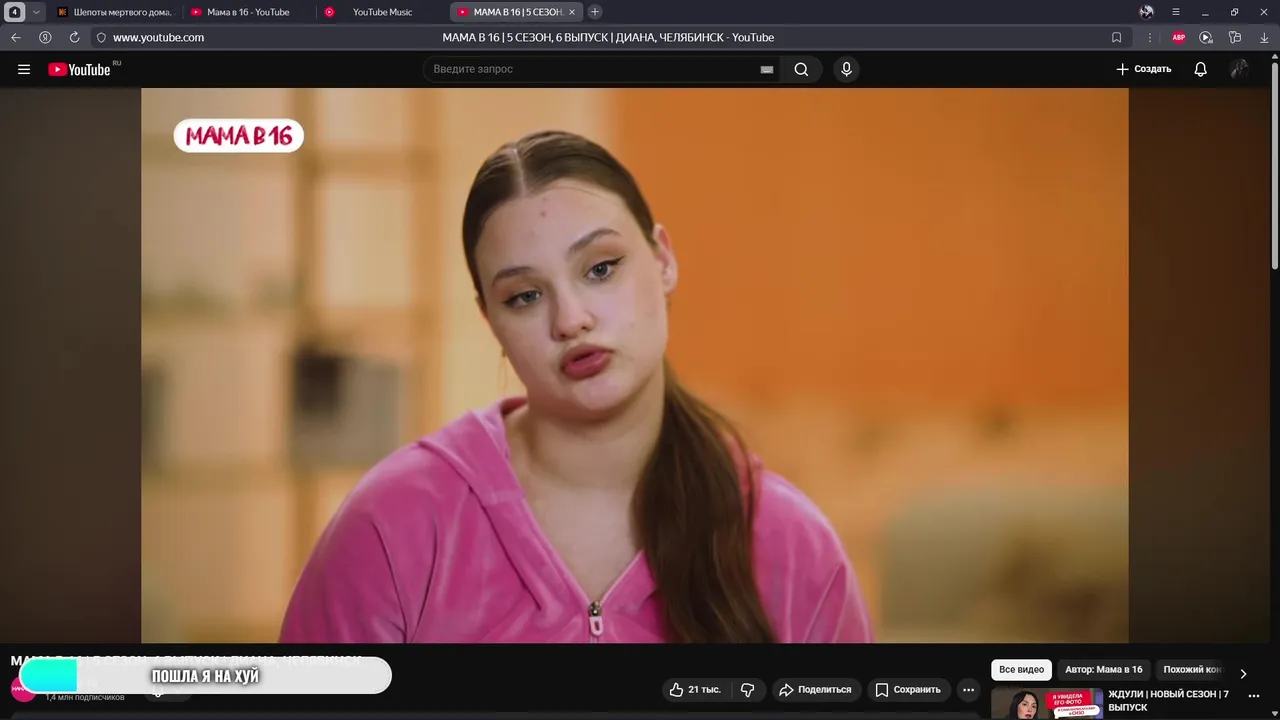Screen dimensions: 1280x720
Task: Open a new browser tab
Action: (595, 12)
